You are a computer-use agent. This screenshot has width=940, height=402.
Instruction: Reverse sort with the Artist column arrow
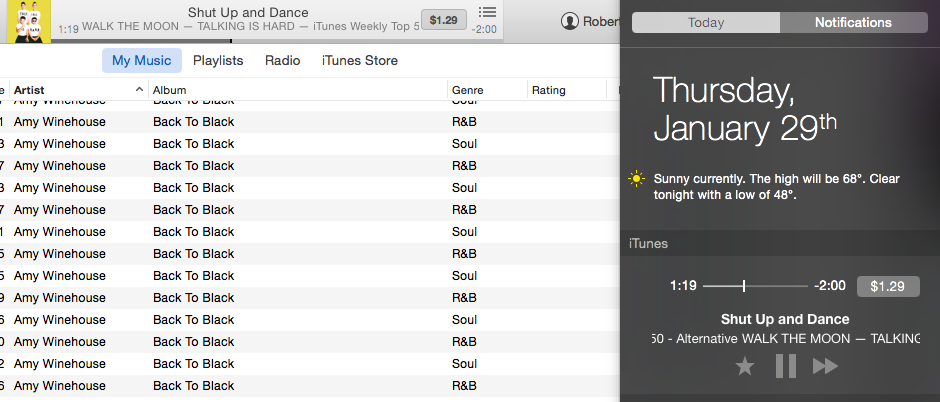(x=139, y=90)
